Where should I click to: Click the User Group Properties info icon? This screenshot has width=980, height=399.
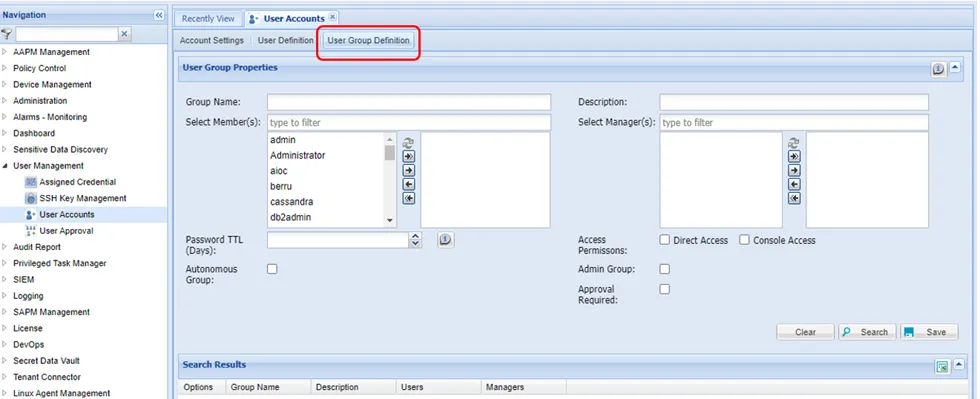tap(938, 69)
